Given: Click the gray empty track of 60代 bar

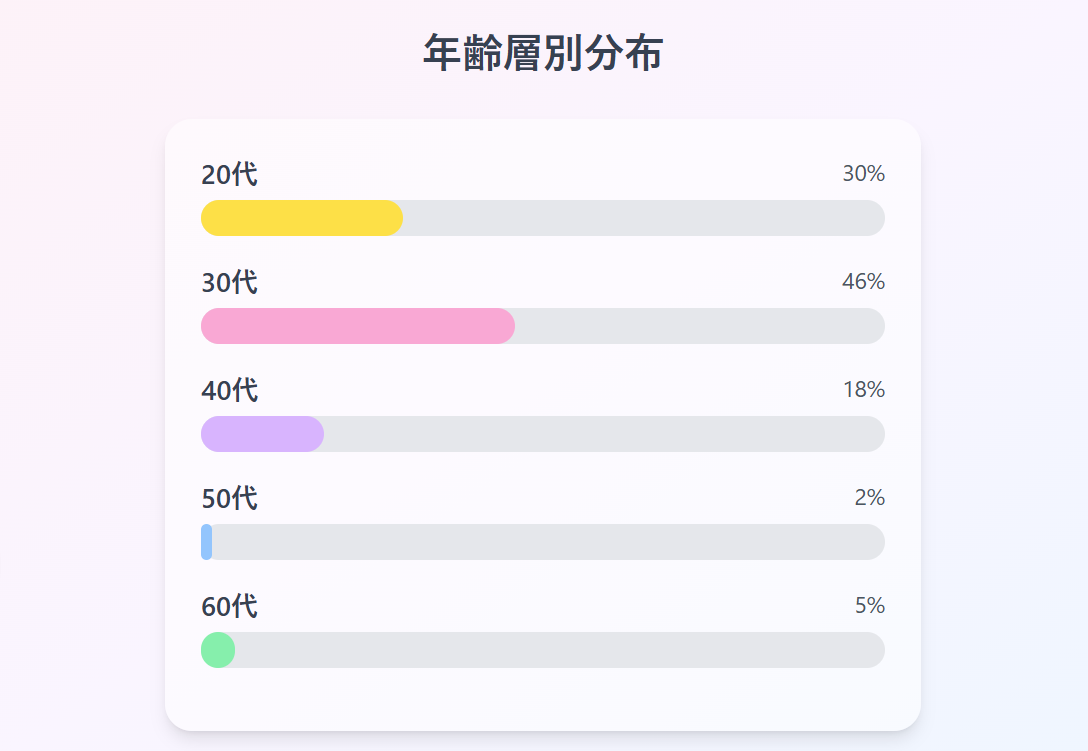Looking at the screenshot, I should [560, 650].
